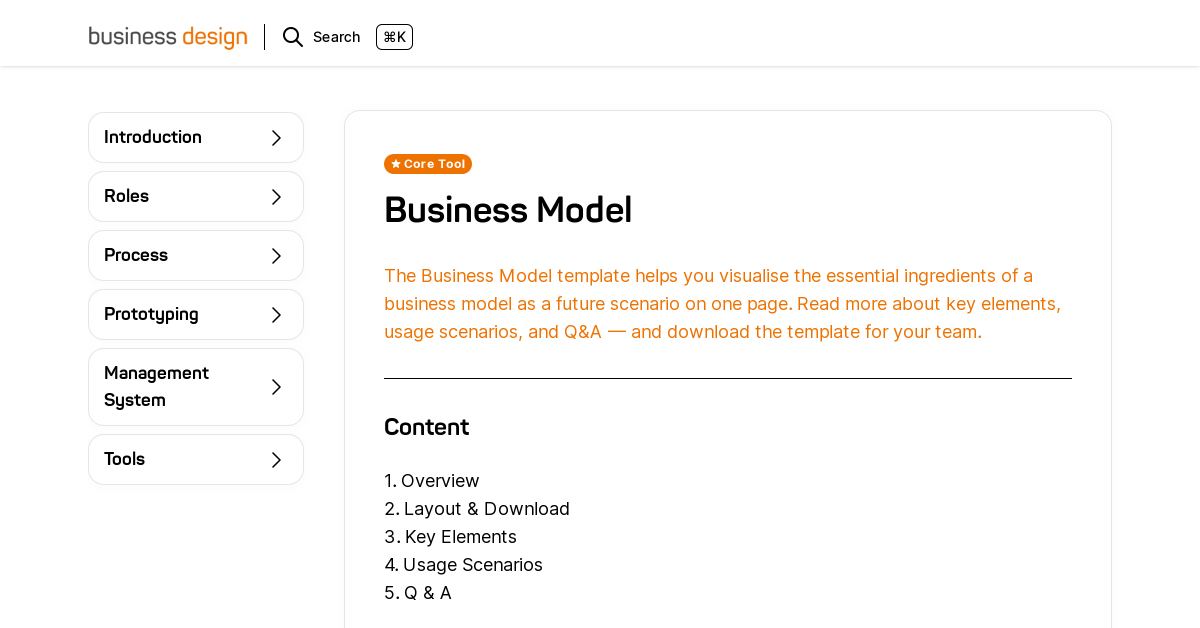Click the ⌘K keyboard shortcut badge
This screenshot has height=628, width=1200.
tap(394, 36)
